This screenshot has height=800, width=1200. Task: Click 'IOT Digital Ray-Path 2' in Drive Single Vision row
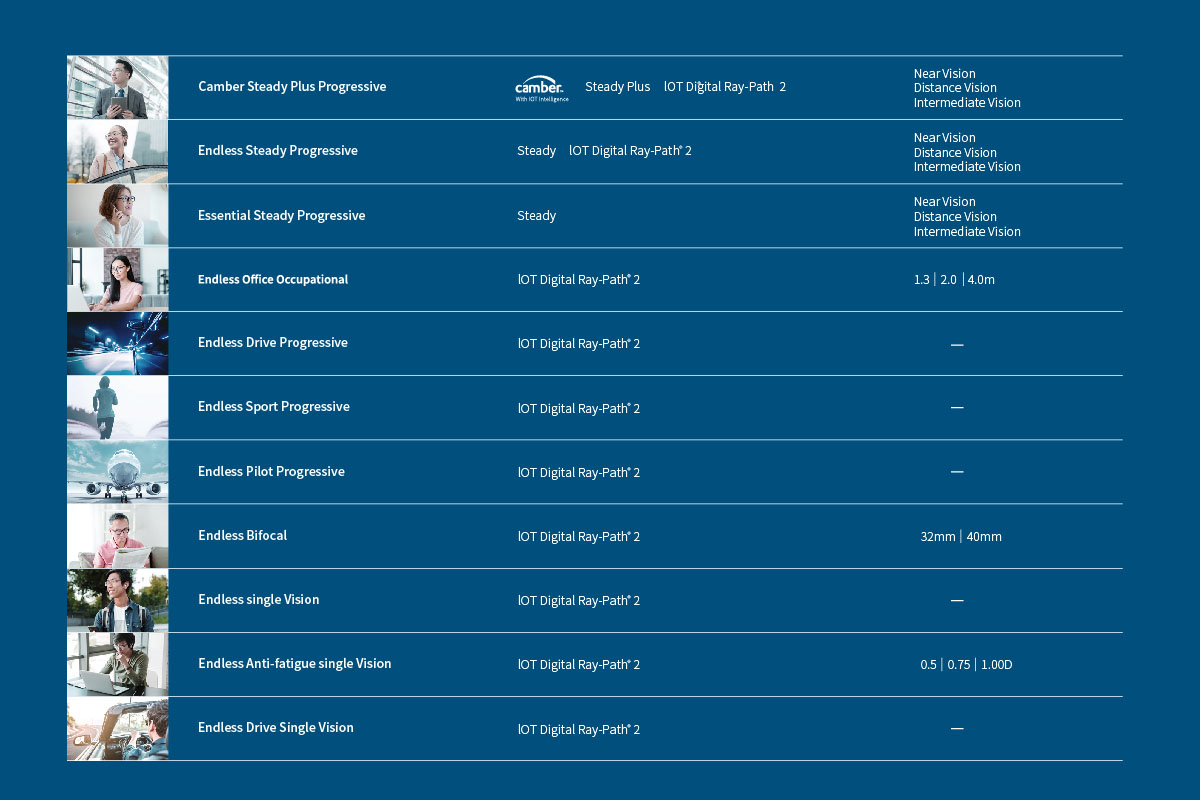click(x=579, y=730)
